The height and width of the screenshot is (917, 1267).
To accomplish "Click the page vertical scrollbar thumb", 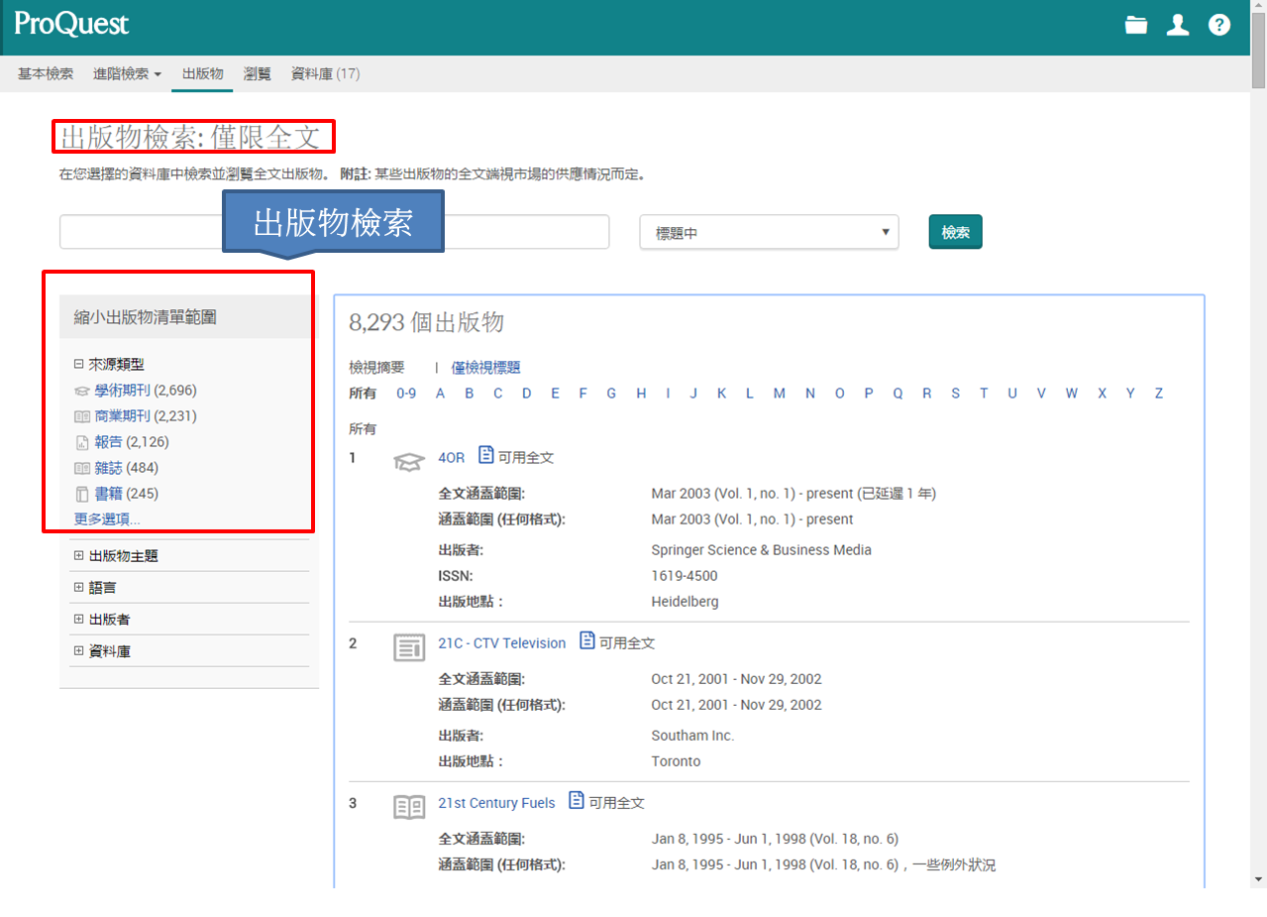I will point(1258,52).
